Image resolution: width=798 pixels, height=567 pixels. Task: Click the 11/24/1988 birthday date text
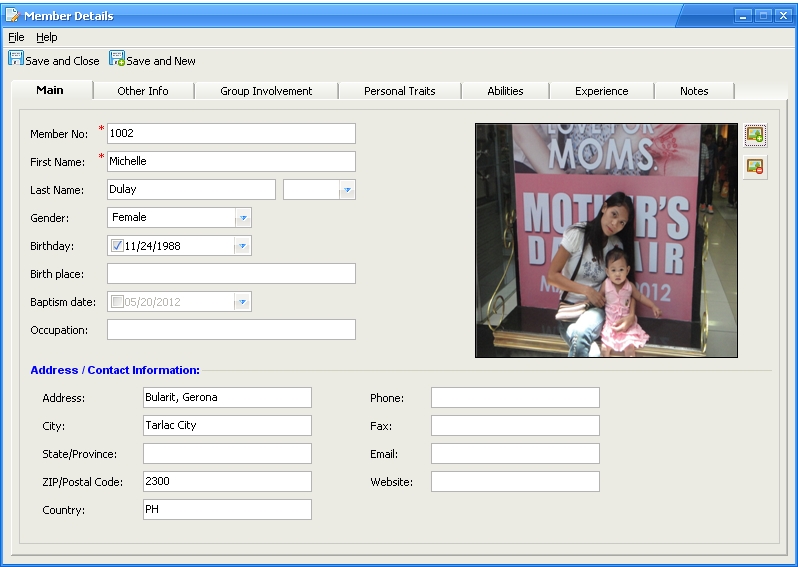click(152, 246)
